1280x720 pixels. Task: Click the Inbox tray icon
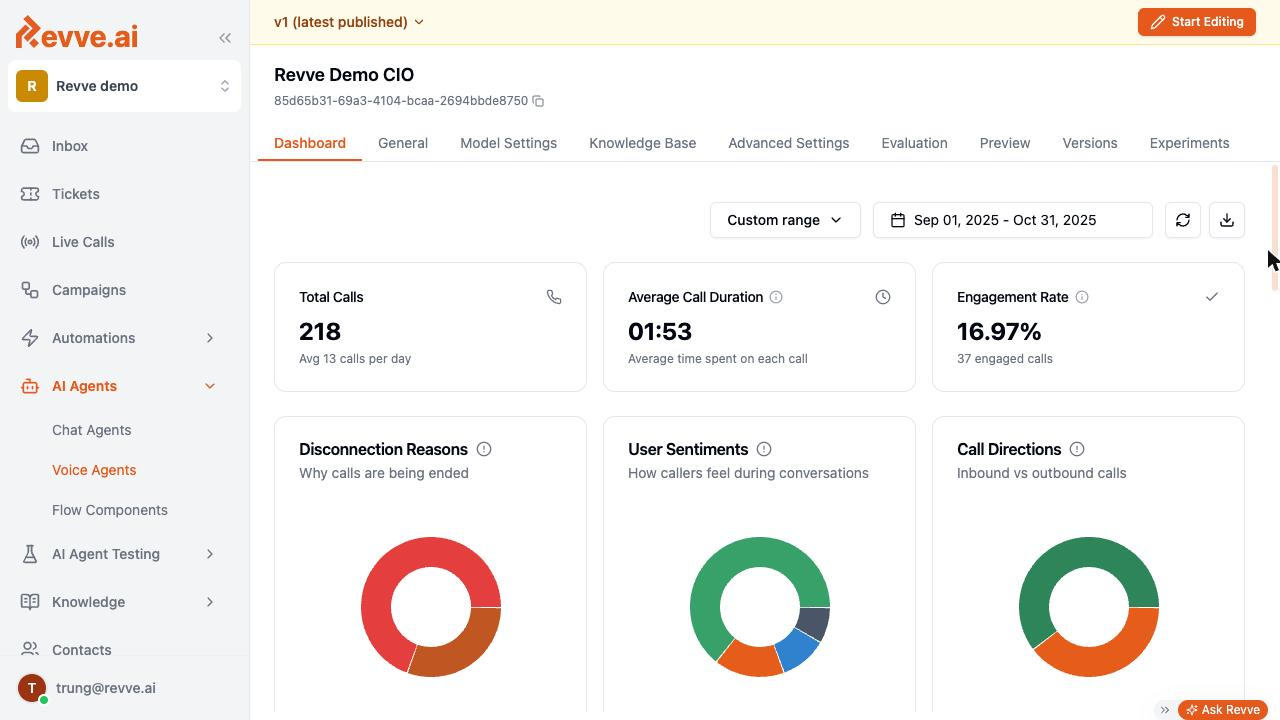tap(30, 146)
